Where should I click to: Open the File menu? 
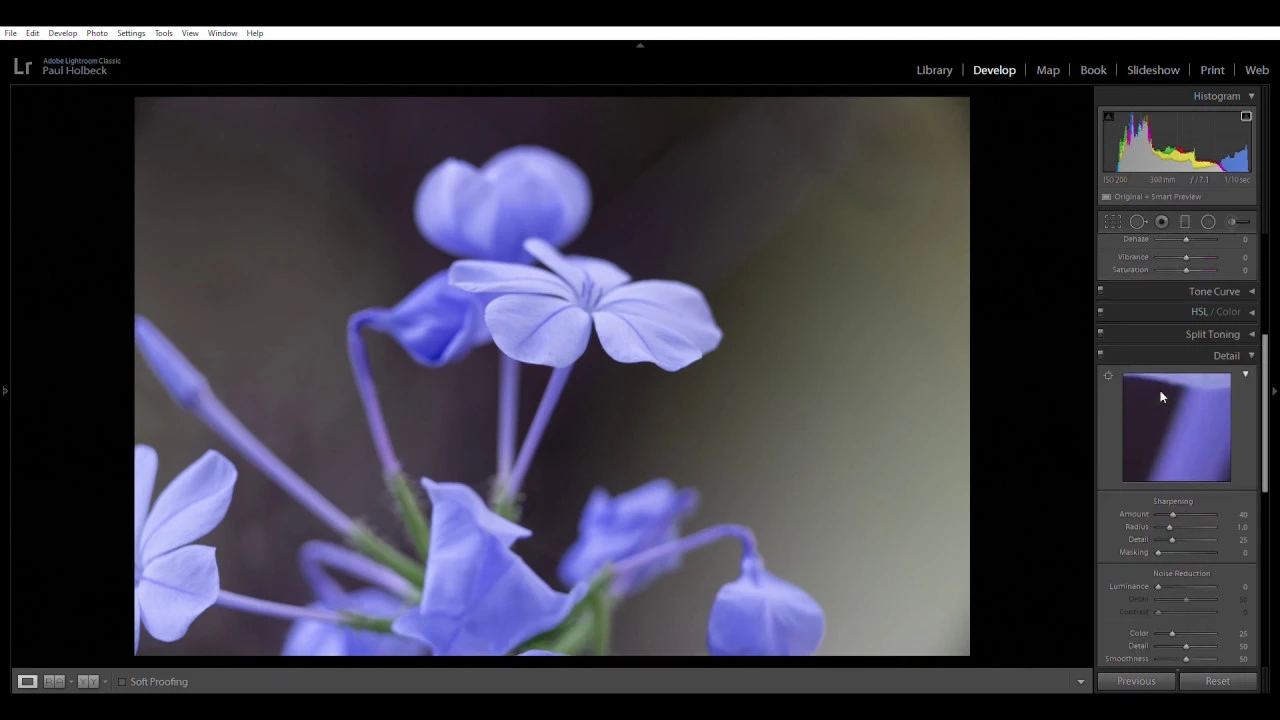pyautogui.click(x=10, y=33)
